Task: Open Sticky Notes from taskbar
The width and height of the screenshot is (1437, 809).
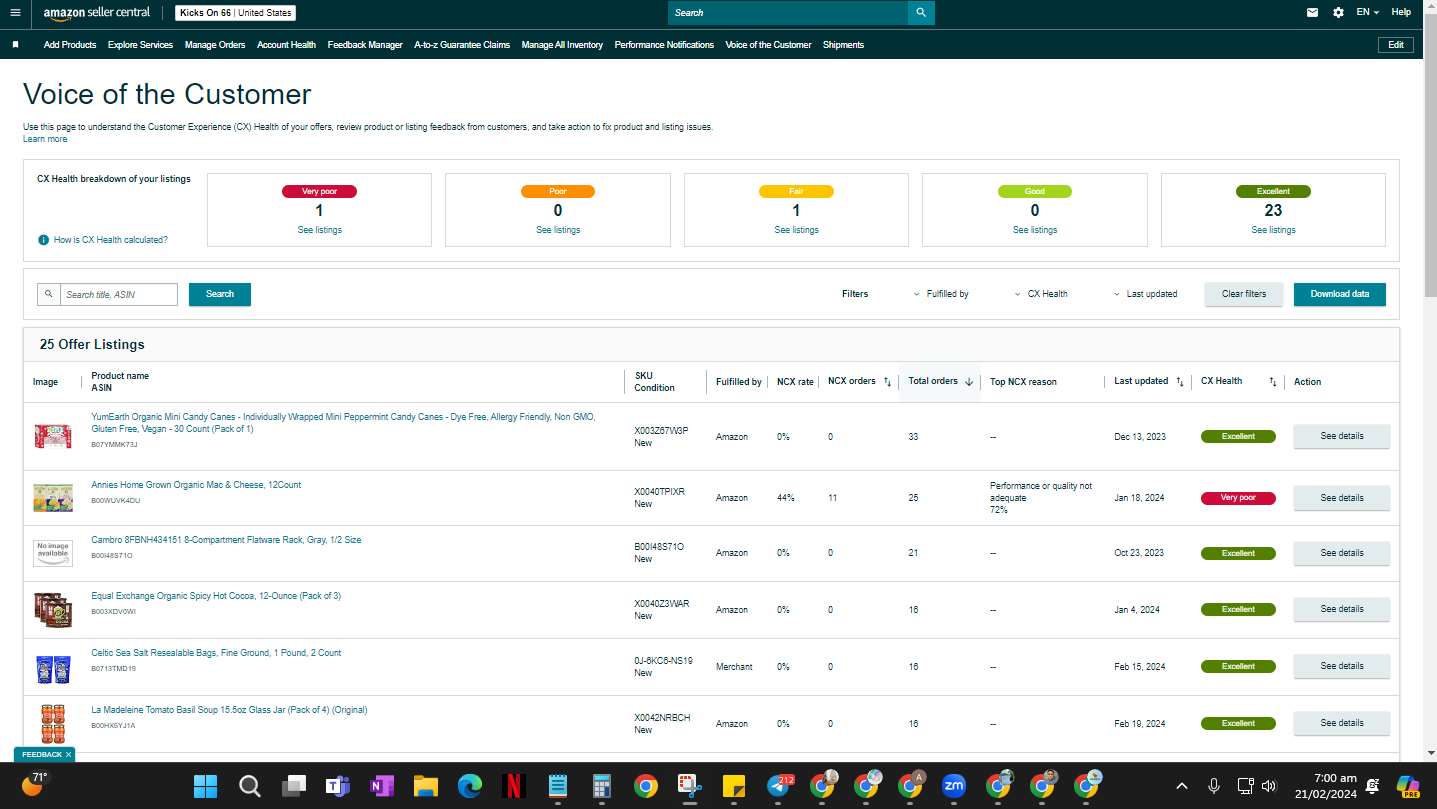Action: 734,786
